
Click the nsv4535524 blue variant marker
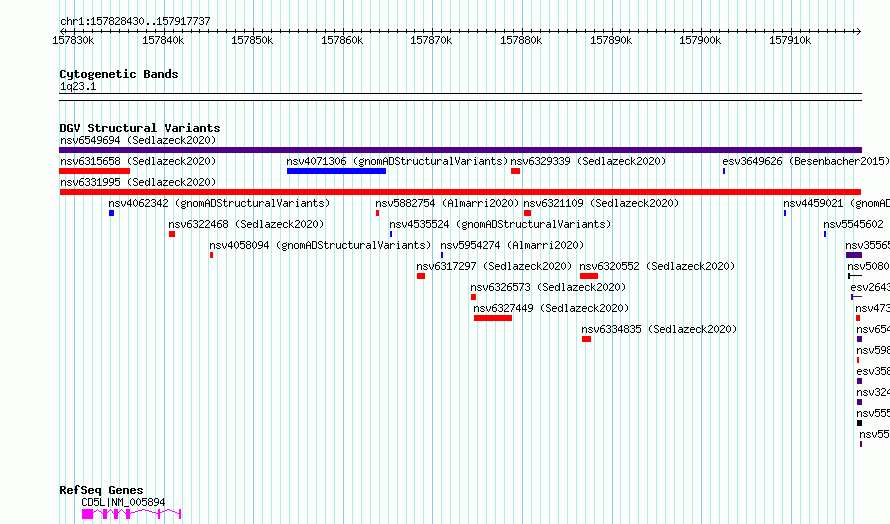(x=391, y=234)
